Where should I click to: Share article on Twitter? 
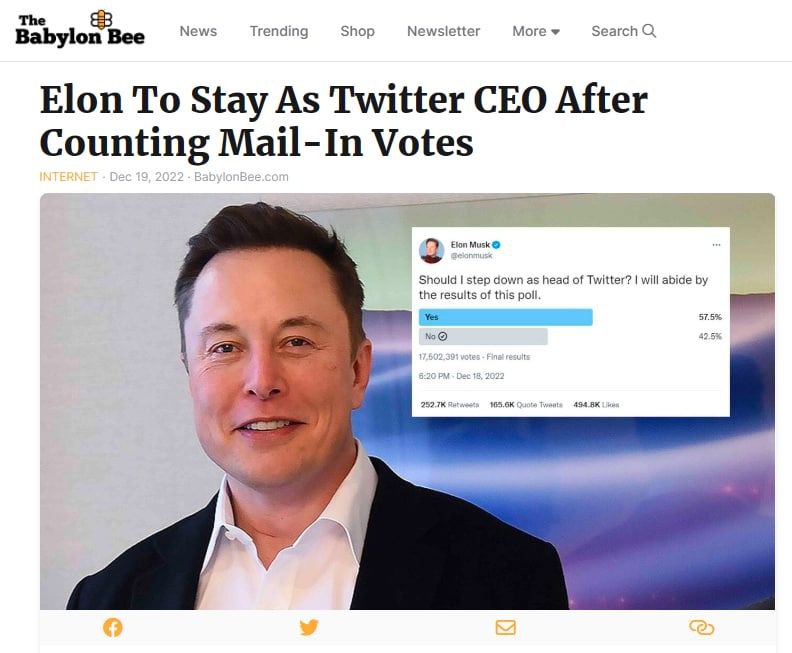(x=309, y=627)
